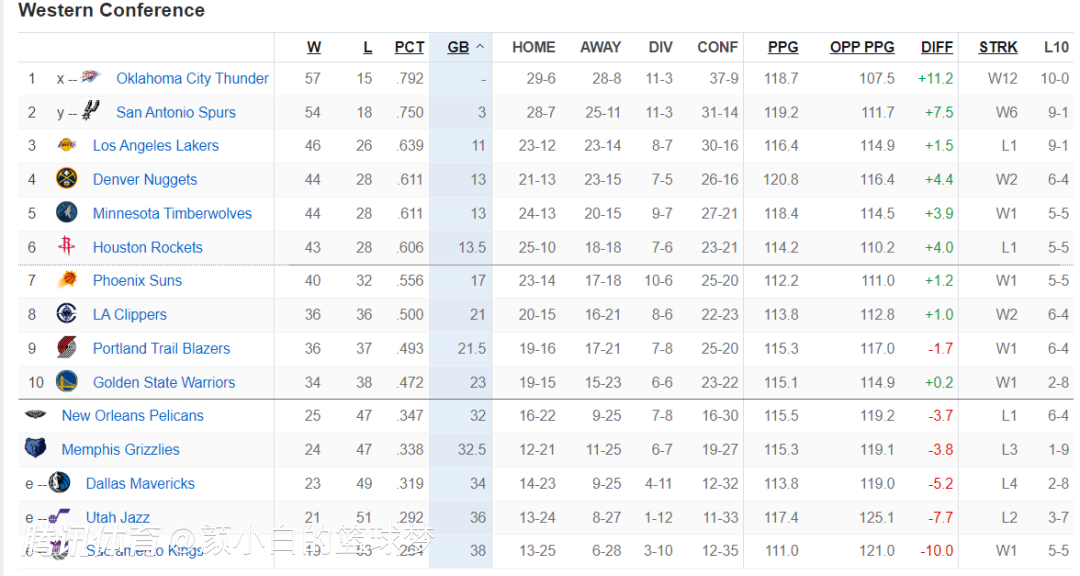Click the Los Angeles Lakers logo

[67, 145]
